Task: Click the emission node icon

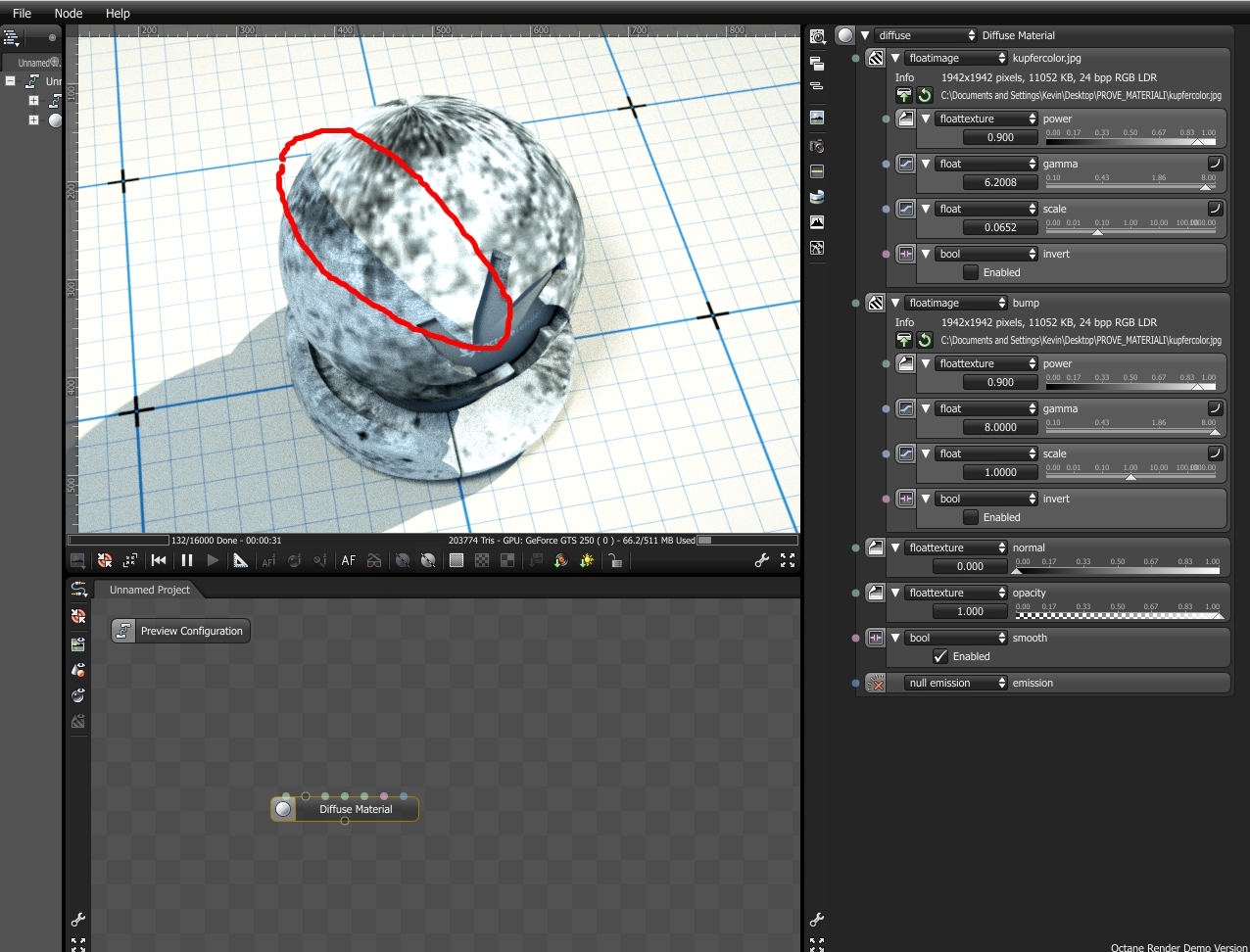Action: pyautogui.click(x=876, y=683)
